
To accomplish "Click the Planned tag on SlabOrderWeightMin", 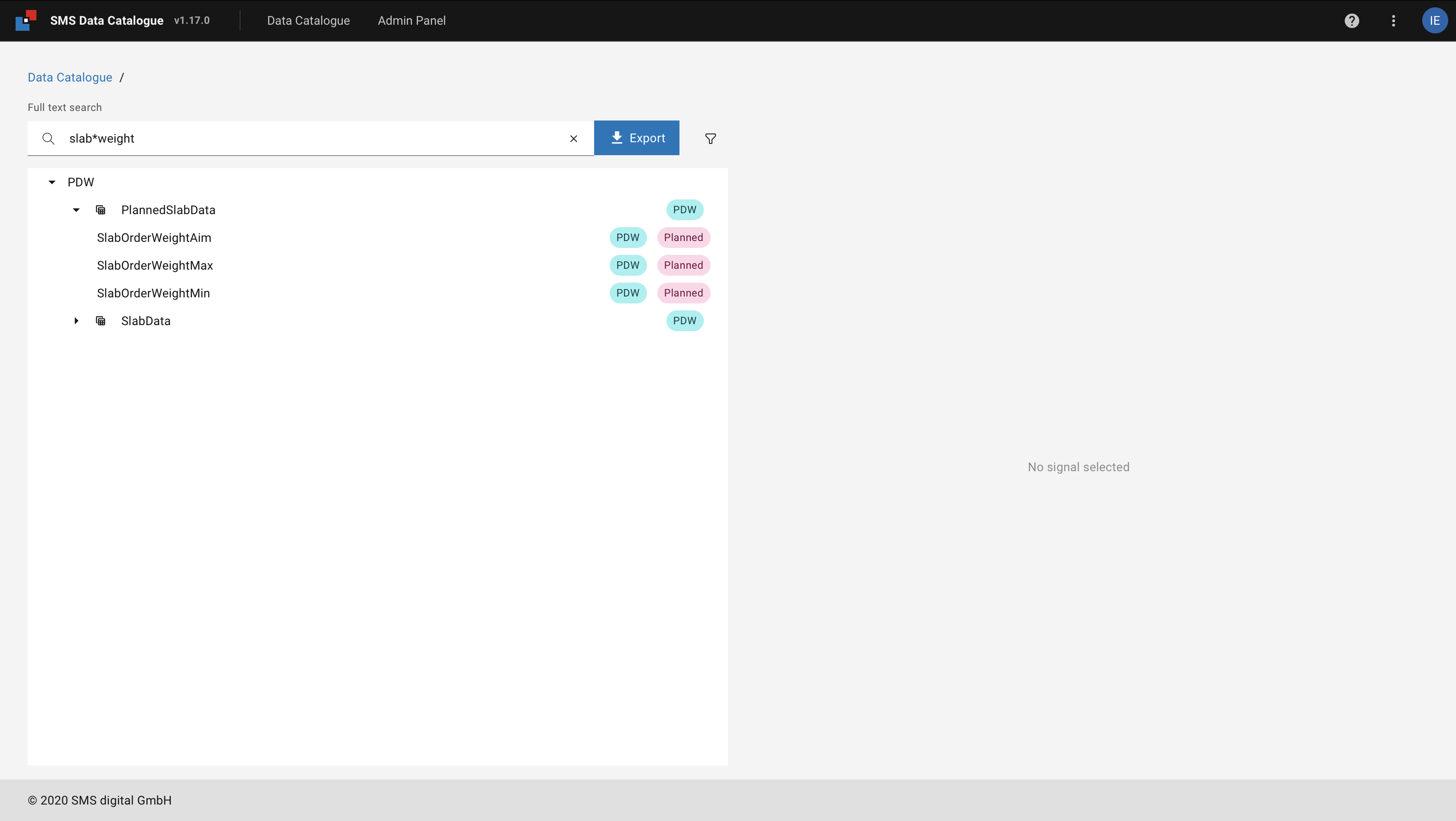I will click(x=683, y=293).
